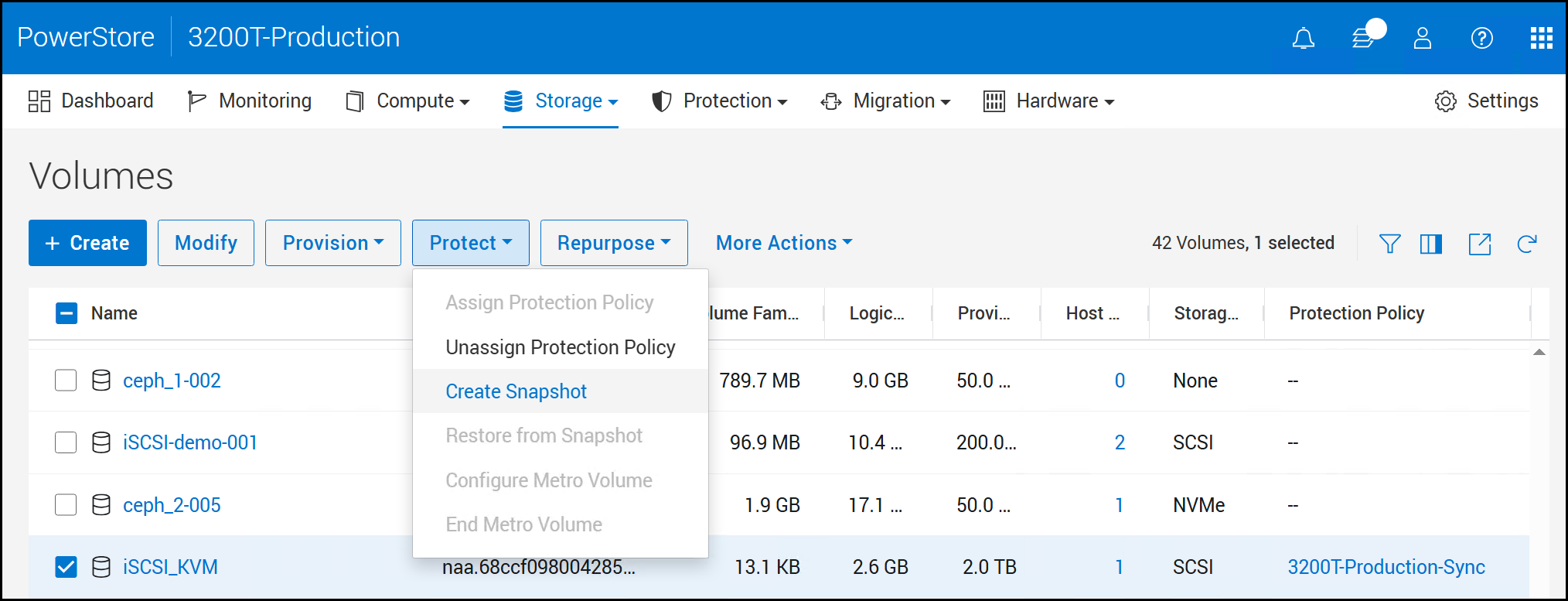
Task: Go to Dashboard
Action: (91, 101)
